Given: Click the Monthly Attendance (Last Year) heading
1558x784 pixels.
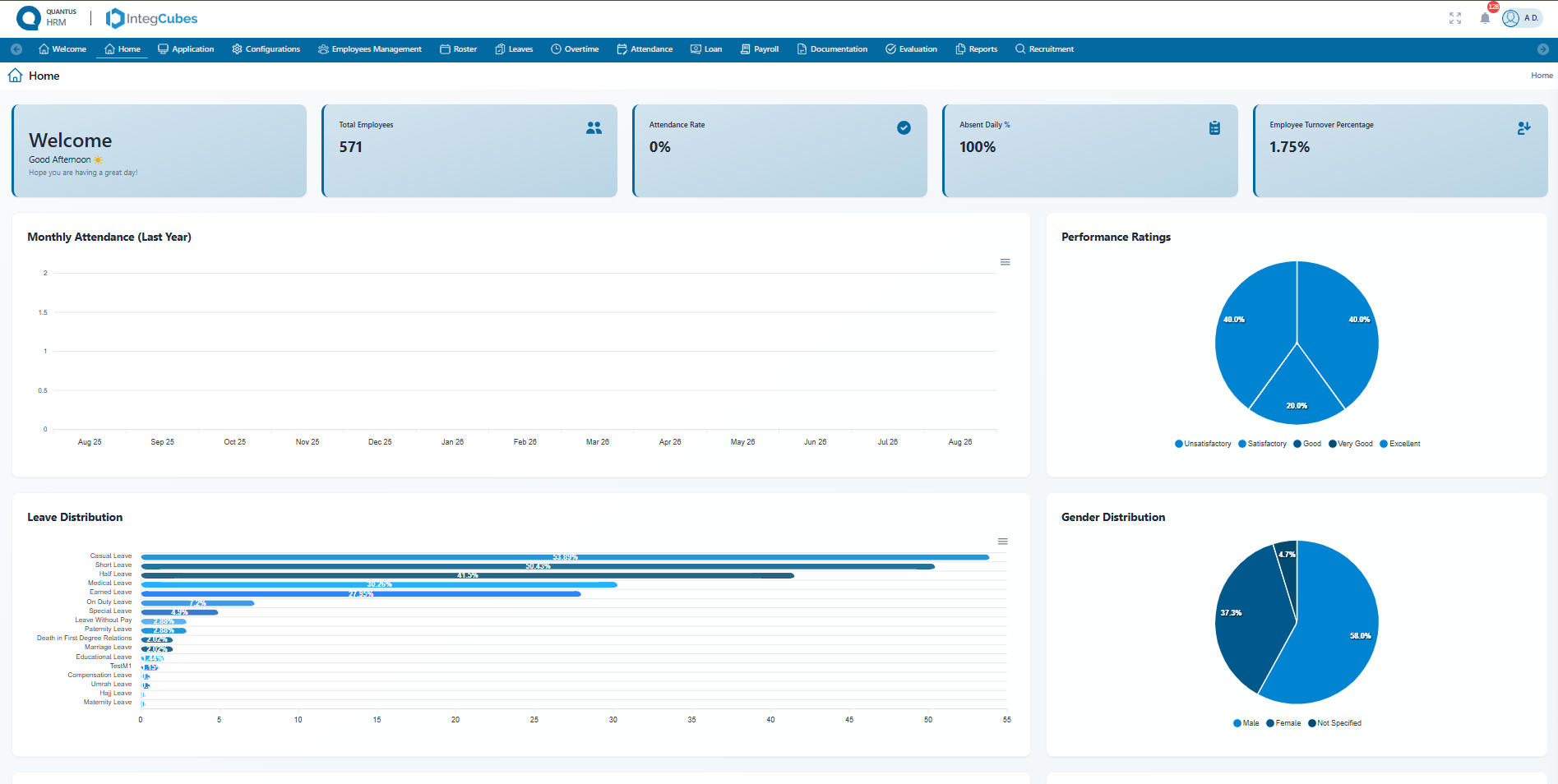Looking at the screenshot, I should point(109,237).
